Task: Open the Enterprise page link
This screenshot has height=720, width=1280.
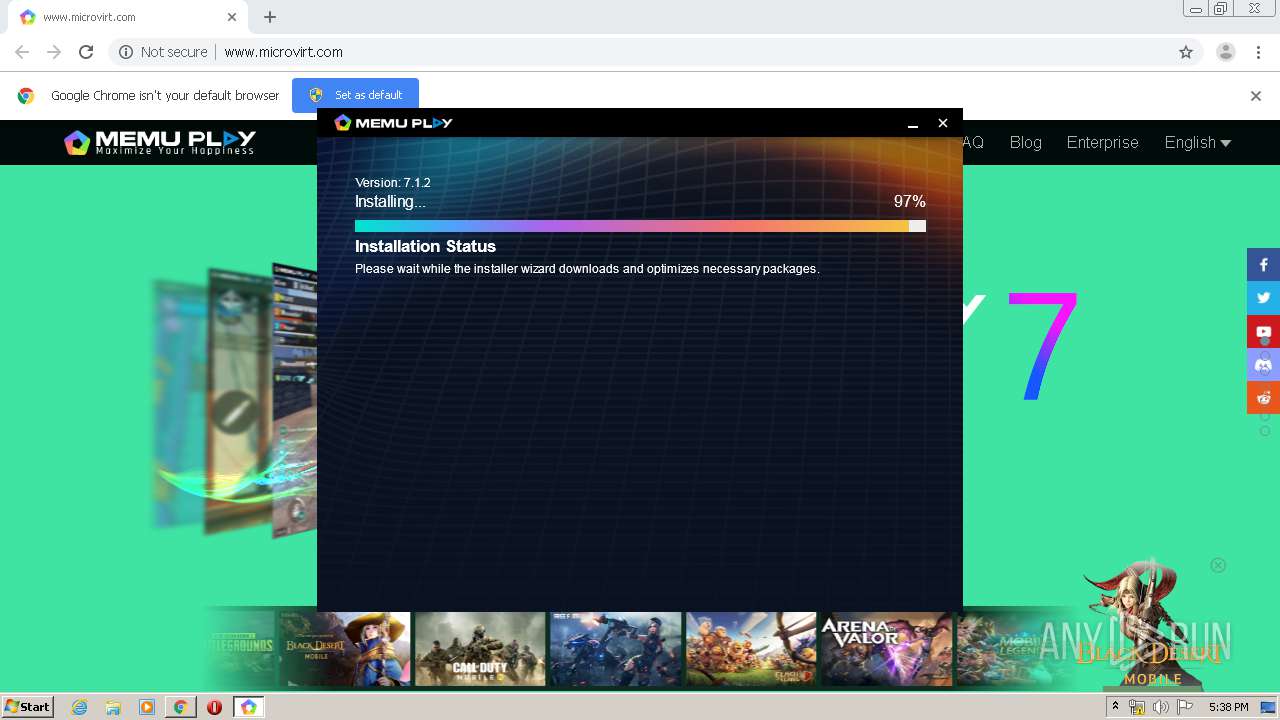Action: pyautogui.click(x=1102, y=142)
